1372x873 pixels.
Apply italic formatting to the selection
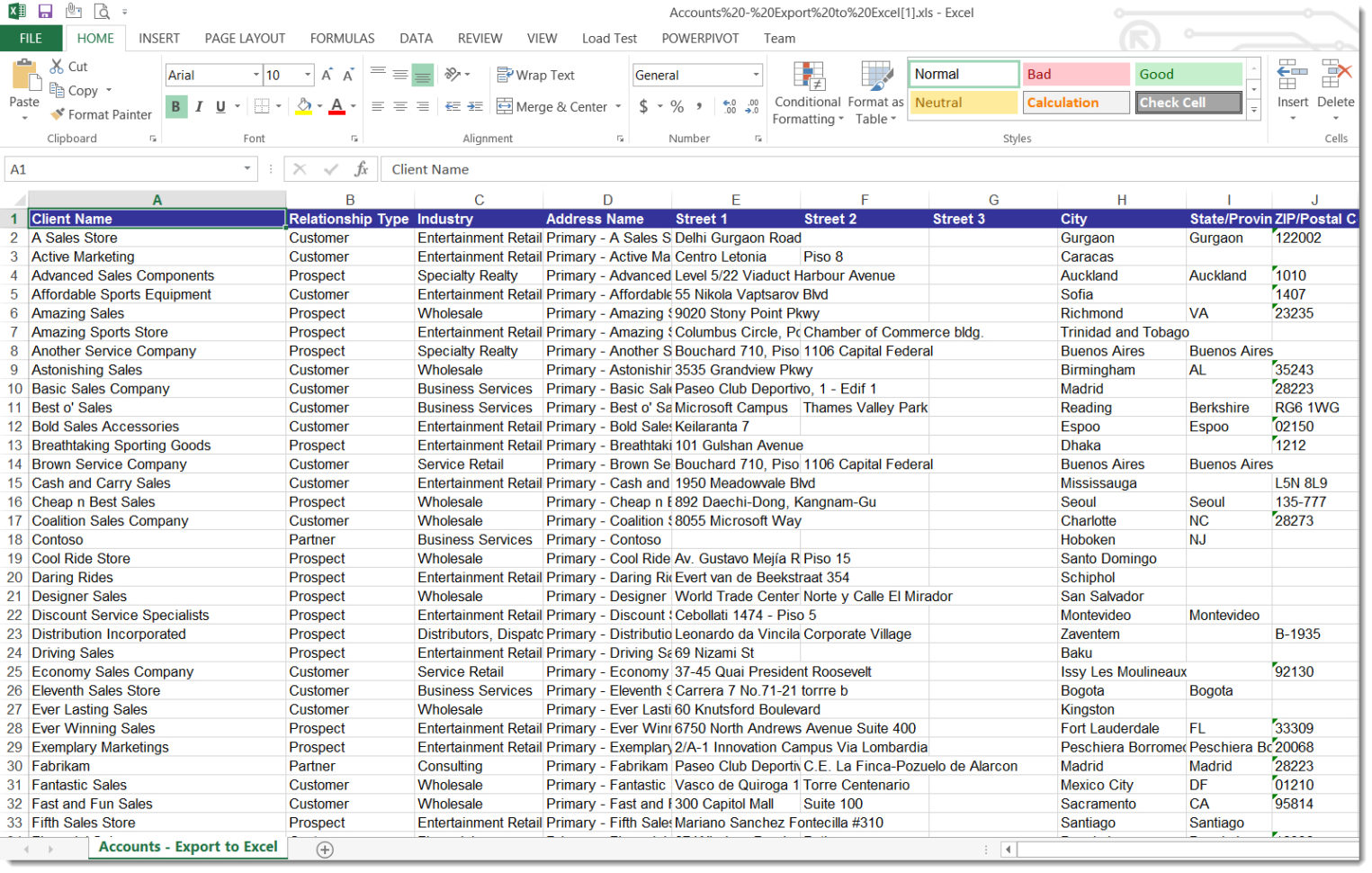click(x=199, y=106)
